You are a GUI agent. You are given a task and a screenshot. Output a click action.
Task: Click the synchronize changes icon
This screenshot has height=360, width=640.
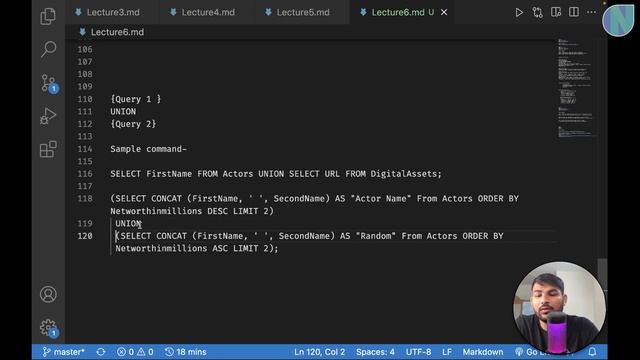coord(101,352)
